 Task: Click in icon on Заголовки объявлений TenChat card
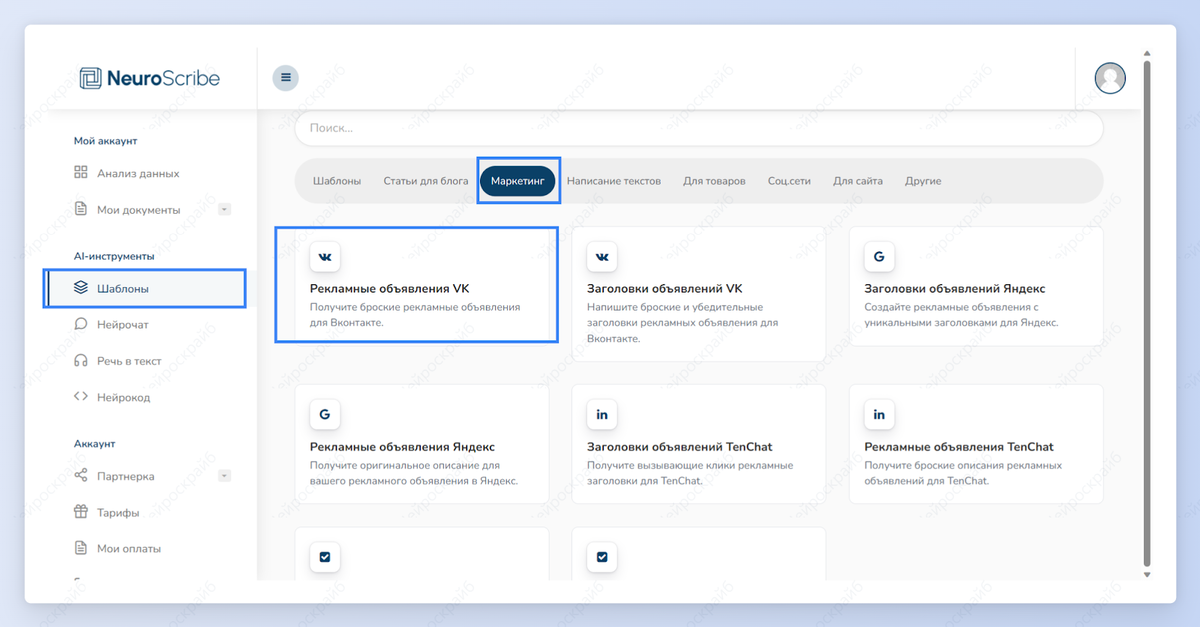(602, 414)
